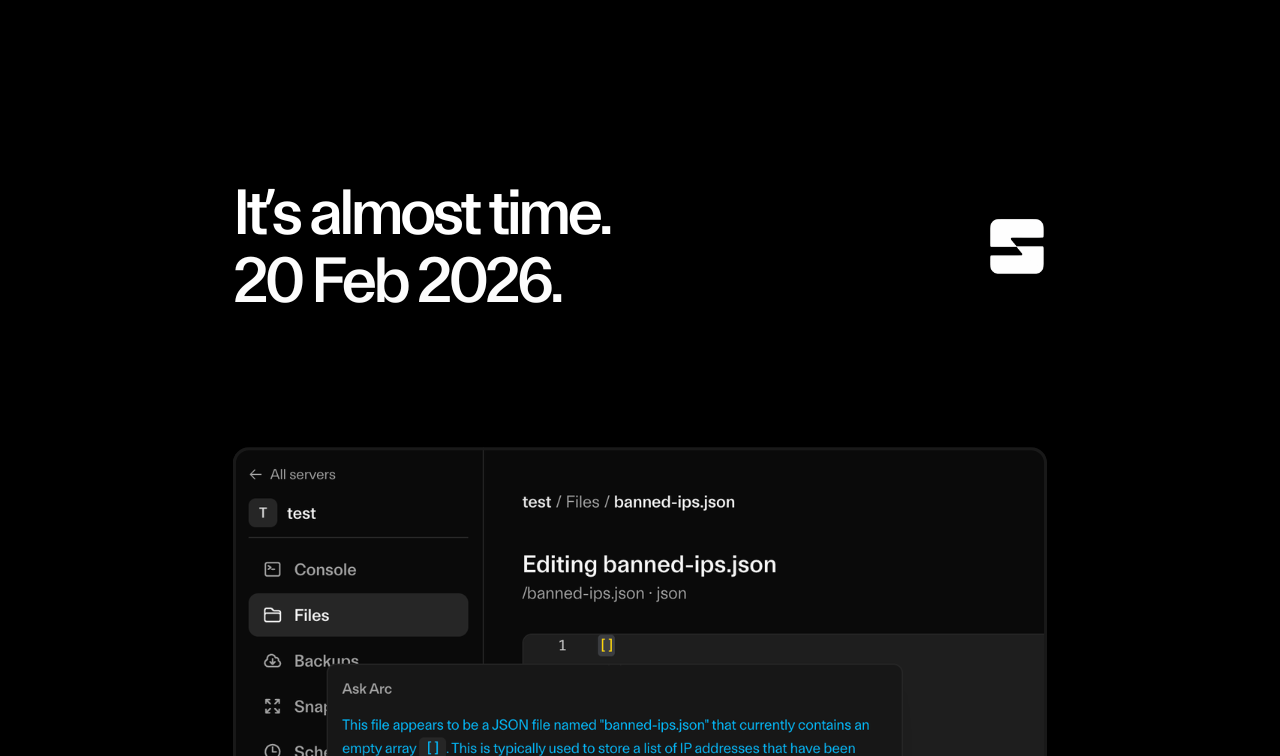
Task: Click line number 1 in editor gutter
Action: coord(562,646)
